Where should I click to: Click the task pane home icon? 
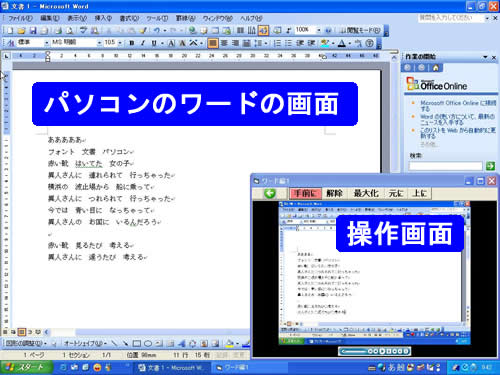[x=436, y=68]
